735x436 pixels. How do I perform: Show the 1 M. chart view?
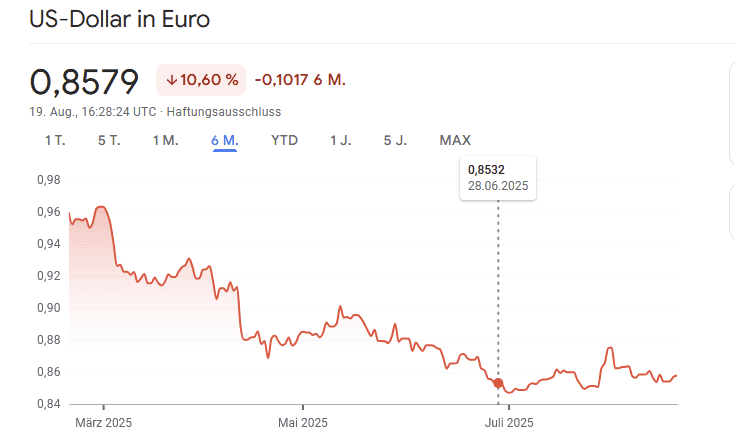click(165, 140)
